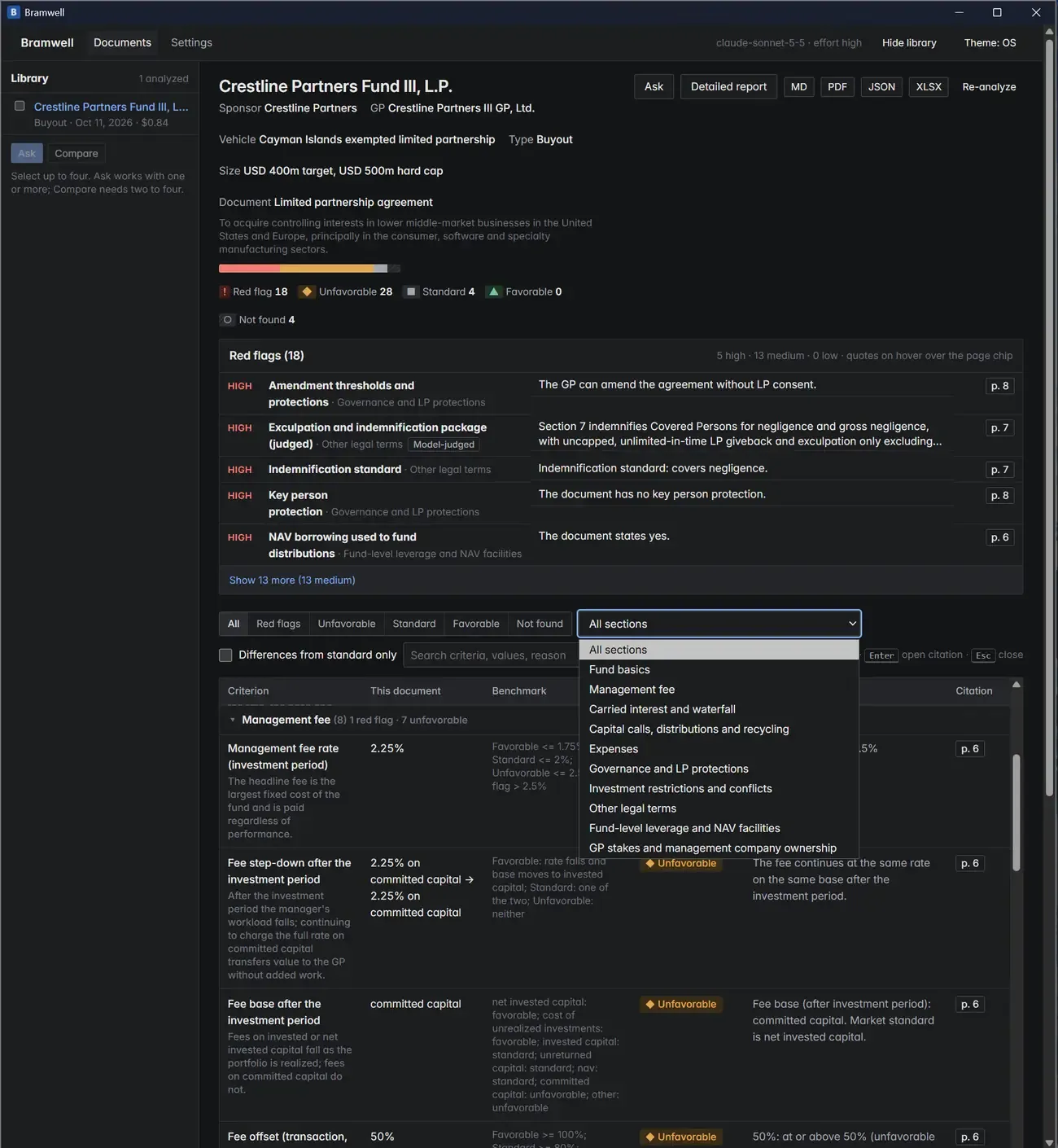The image size is (1058, 1148).
Task: Click Compare in the library panel
Action: click(77, 153)
